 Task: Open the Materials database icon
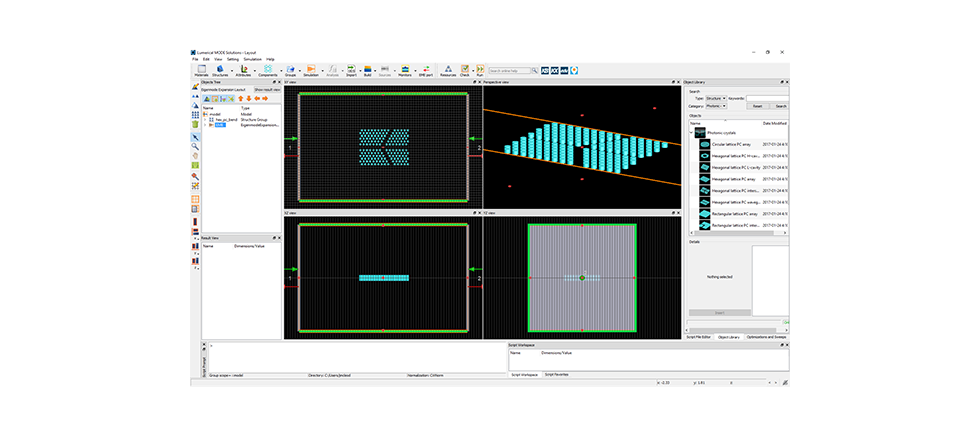[201, 69]
